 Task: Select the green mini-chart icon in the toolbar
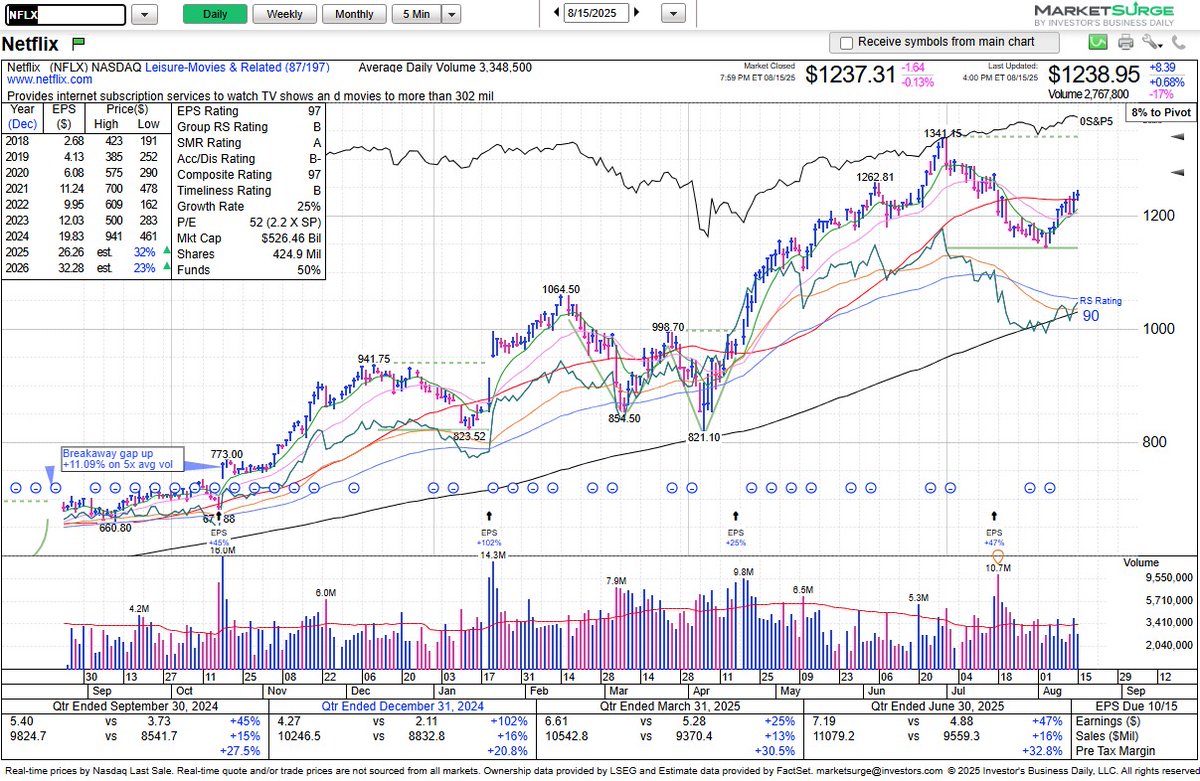click(1097, 41)
